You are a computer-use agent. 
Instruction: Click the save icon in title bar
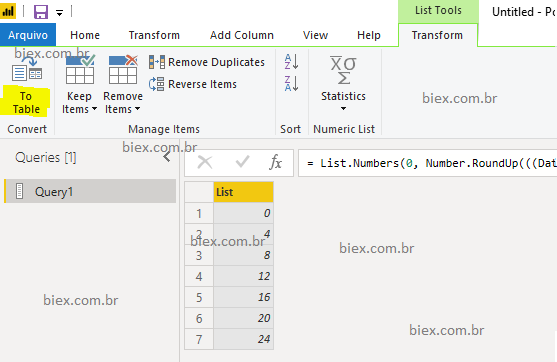(41, 12)
